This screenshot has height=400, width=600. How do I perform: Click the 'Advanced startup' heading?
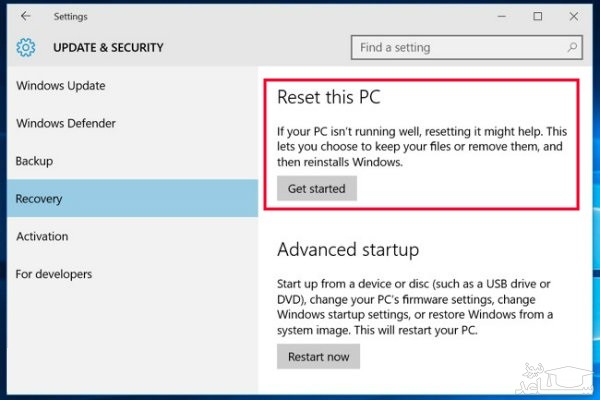(x=347, y=249)
